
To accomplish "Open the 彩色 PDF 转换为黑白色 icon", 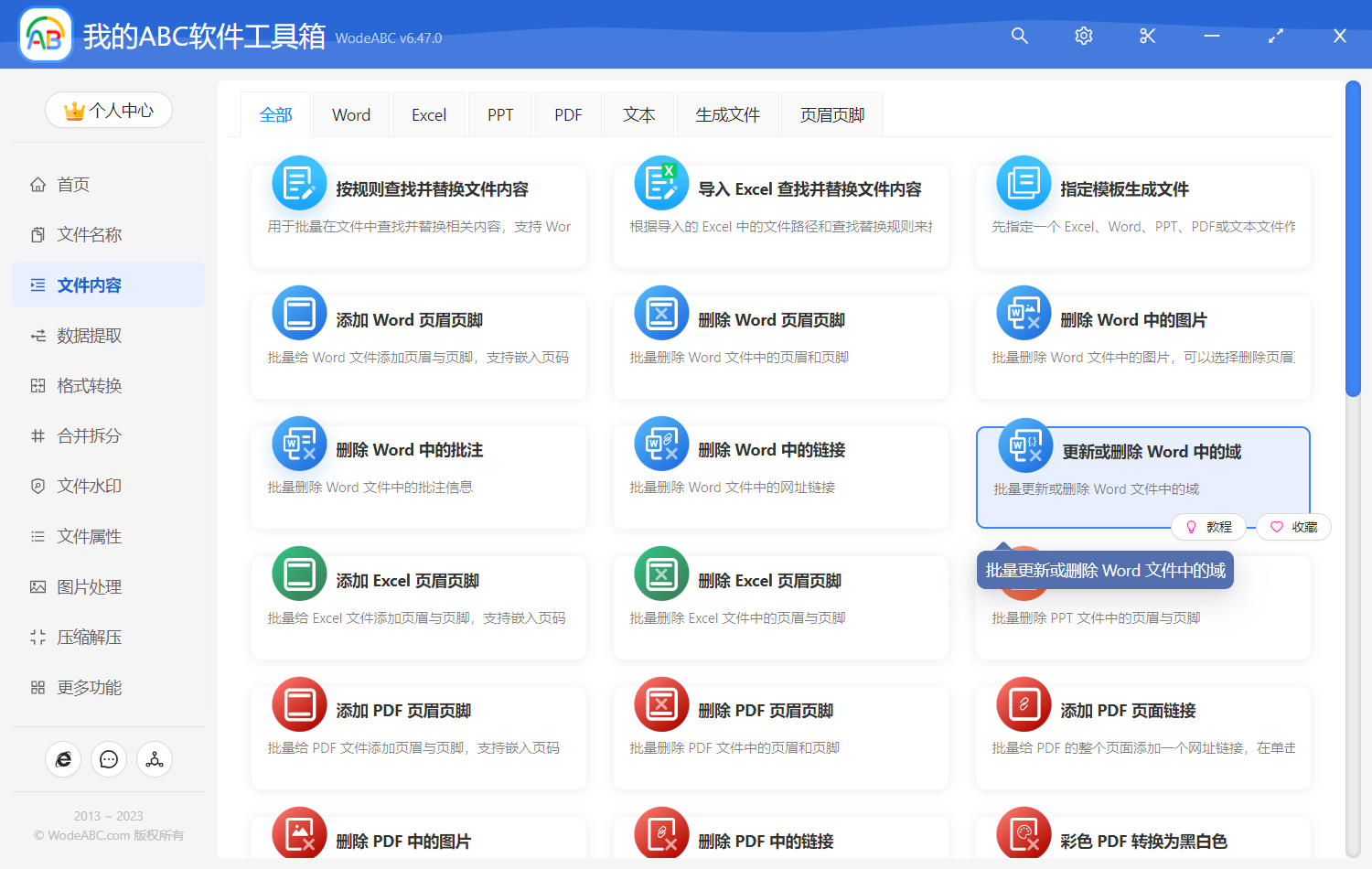I will tap(1024, 833).
